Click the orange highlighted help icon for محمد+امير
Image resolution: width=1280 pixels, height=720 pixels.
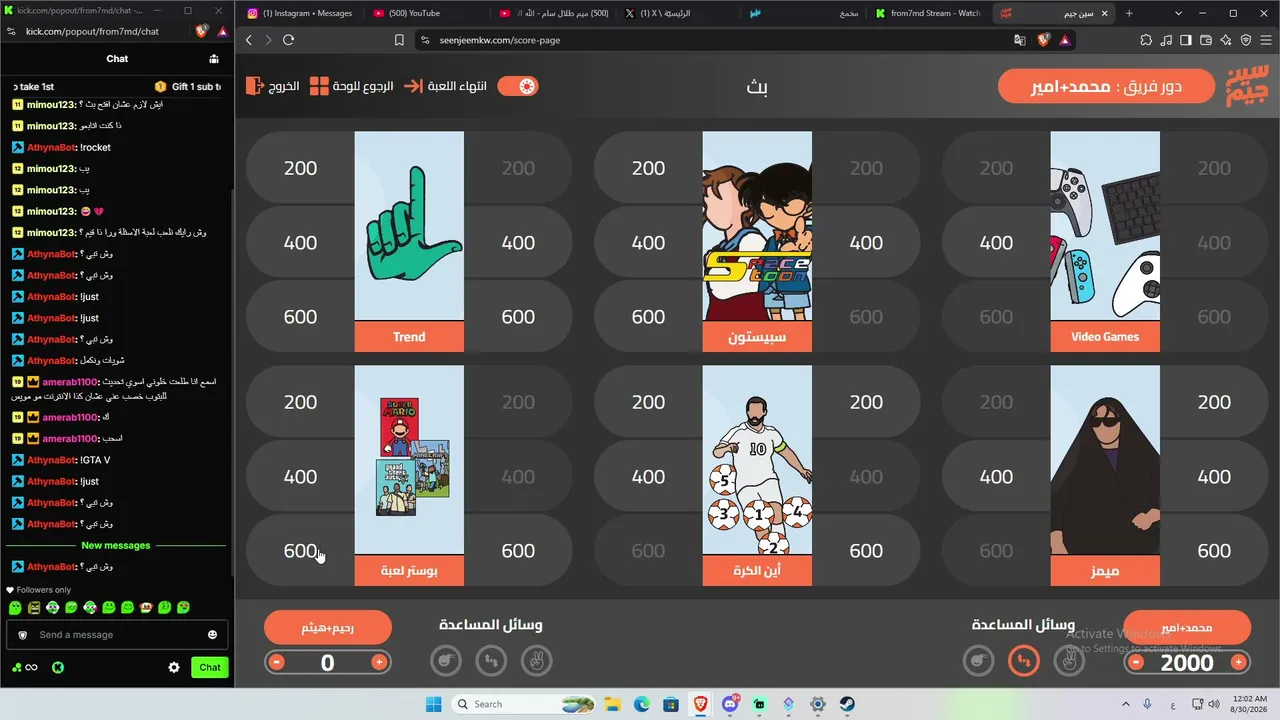(x=1023, y=661)
